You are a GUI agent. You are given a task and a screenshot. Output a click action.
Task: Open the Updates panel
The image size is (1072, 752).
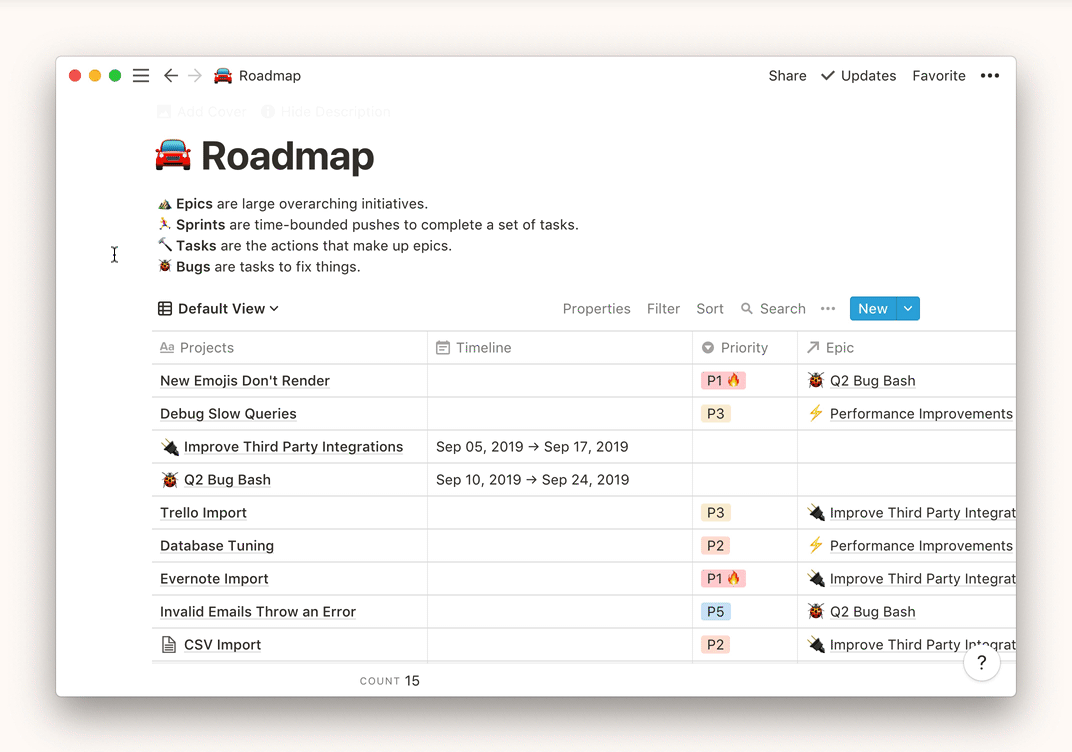pos(858,76)
